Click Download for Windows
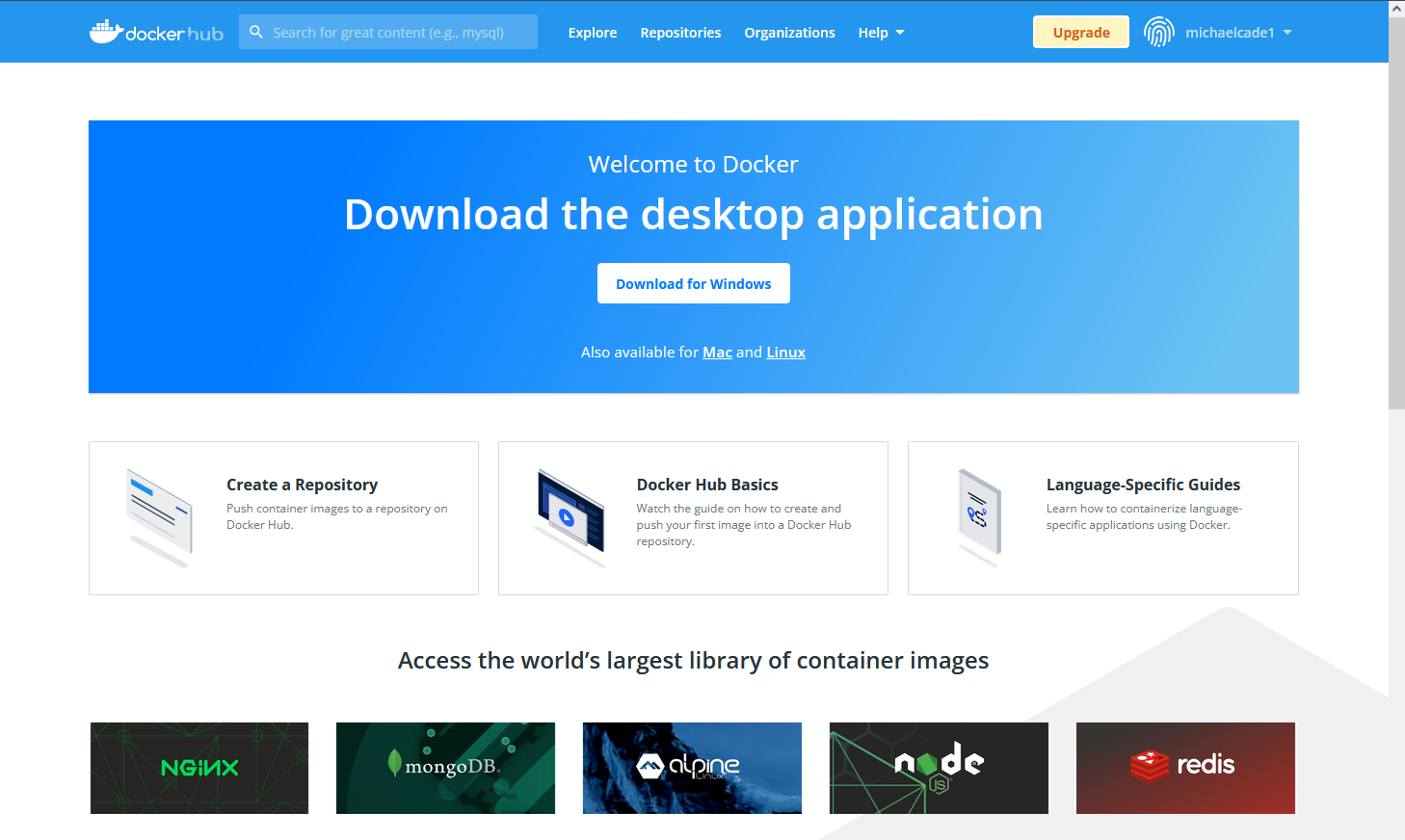The width and height of the screenshot is (1405, 840). point(693,283)
